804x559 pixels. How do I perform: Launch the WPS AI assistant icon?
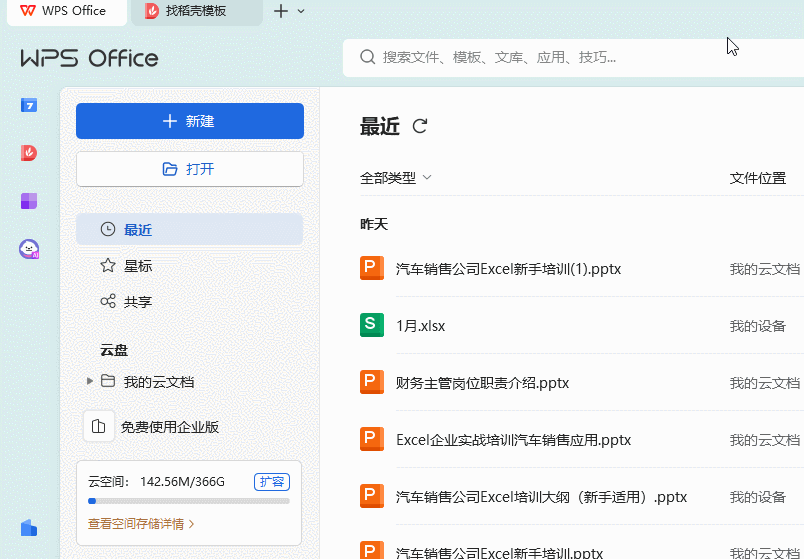(x=29, y=249)
